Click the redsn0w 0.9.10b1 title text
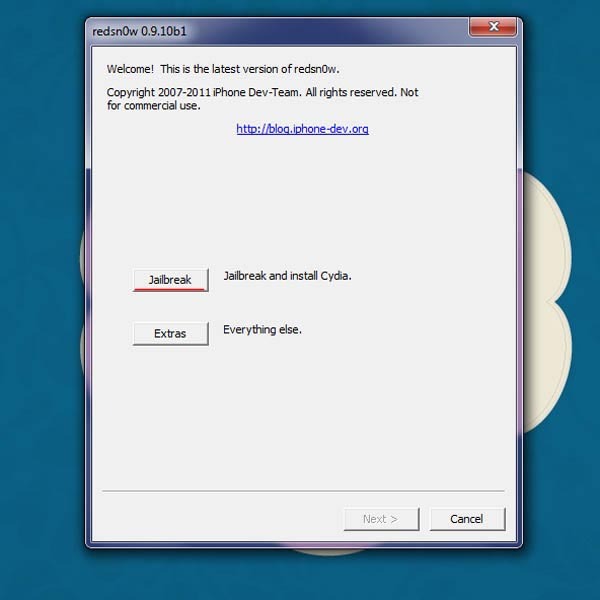The width and height of the screenshot is (600, 600). (139, 31)
